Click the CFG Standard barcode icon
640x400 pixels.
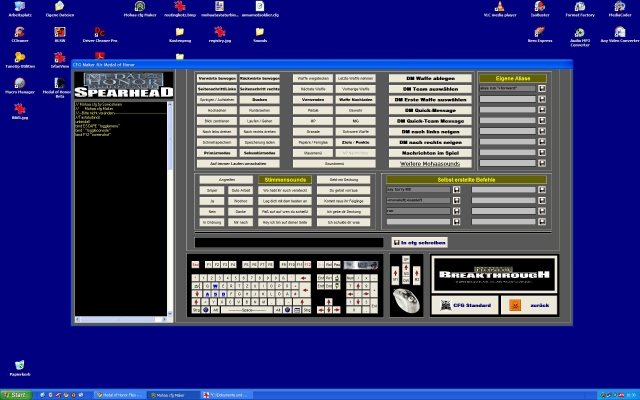coord(446,305)
